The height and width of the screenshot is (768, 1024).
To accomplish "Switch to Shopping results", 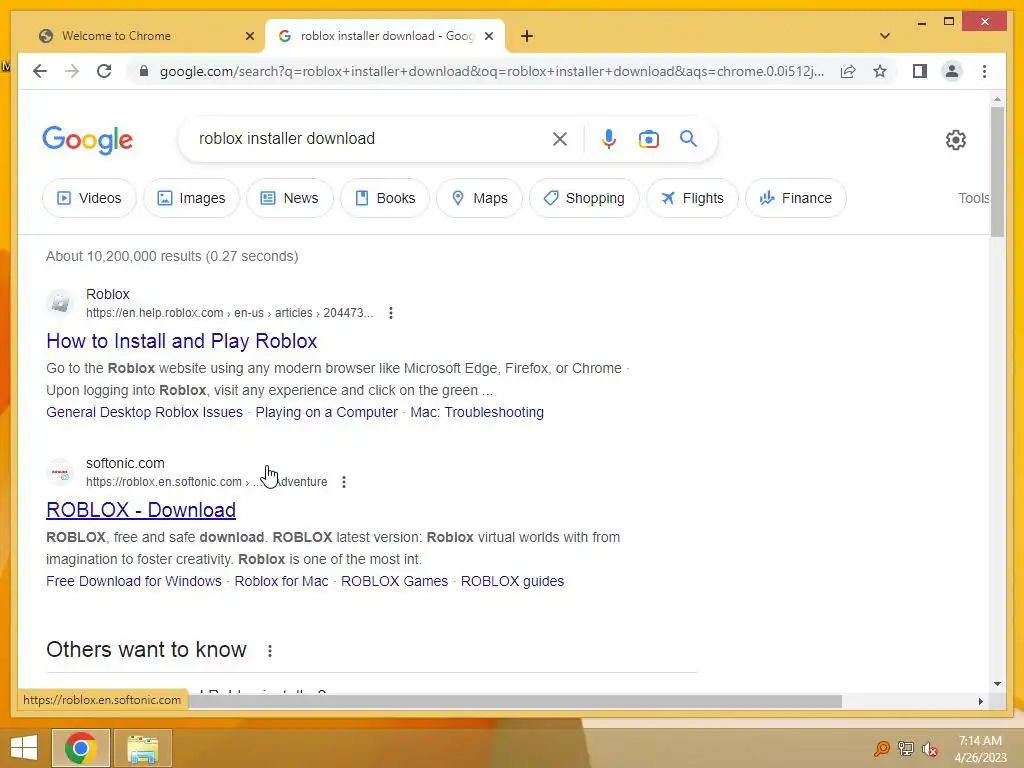I will pyautogui.click(x=584, y=198).
